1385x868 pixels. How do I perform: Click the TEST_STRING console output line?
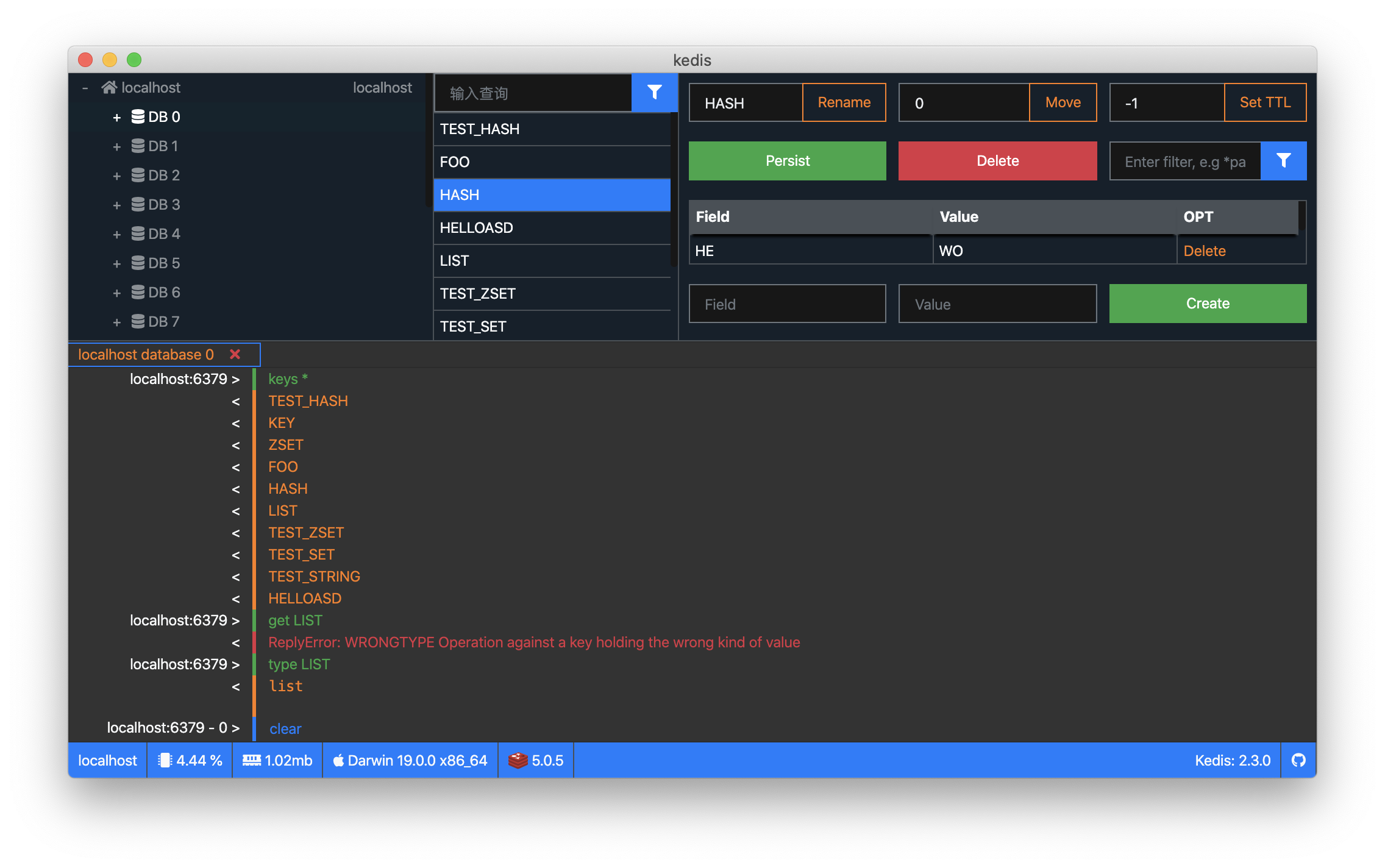point(314,576)
